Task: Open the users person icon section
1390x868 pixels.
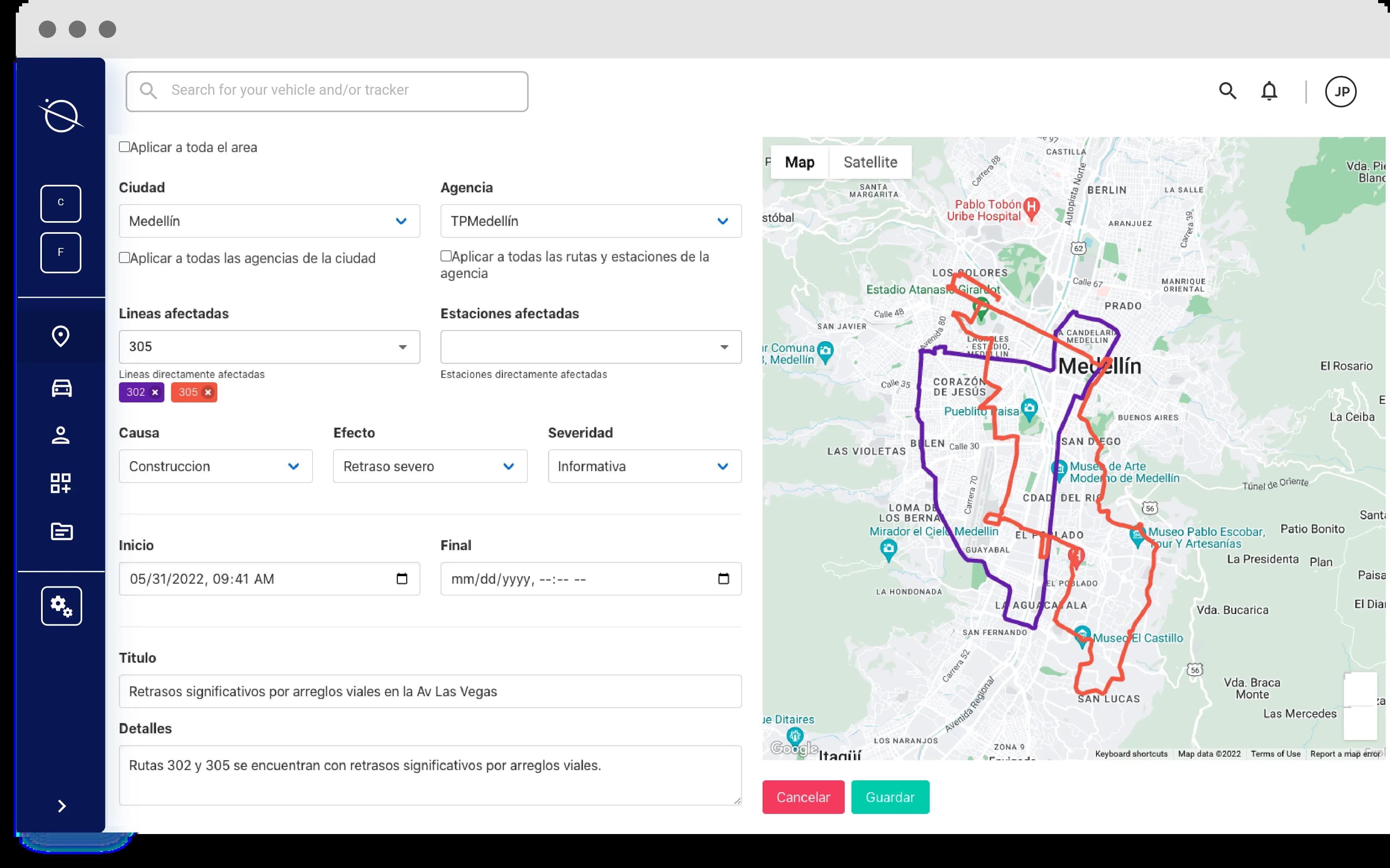Action: click(61, 435)
